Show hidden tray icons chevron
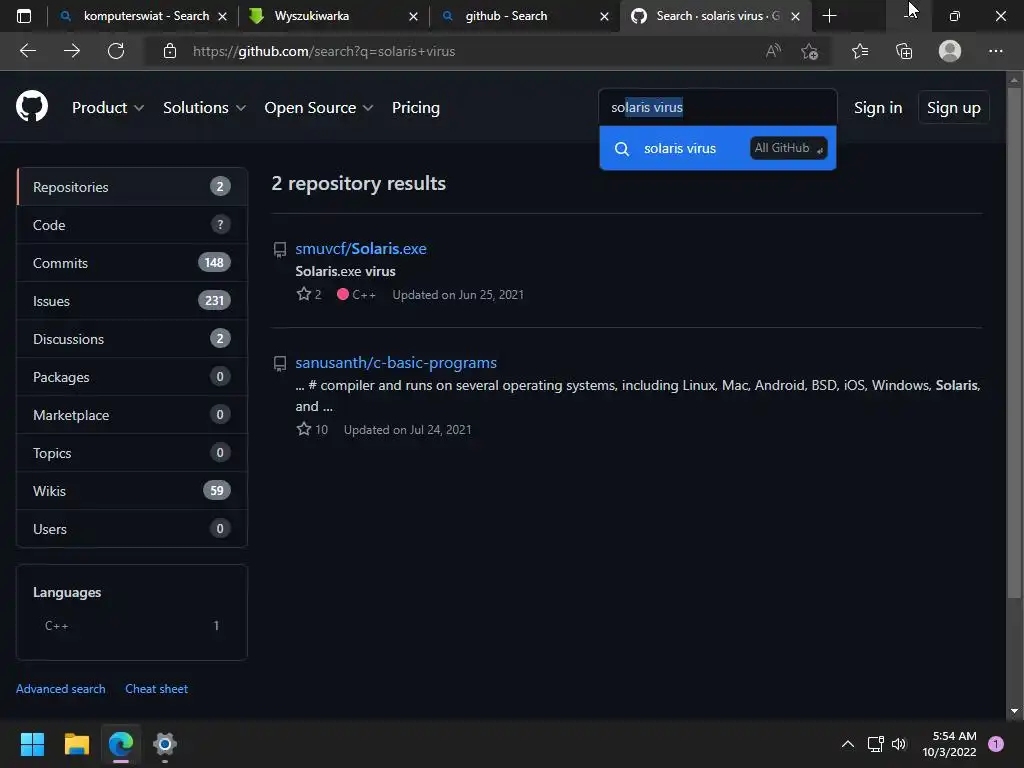 point(848,744)
